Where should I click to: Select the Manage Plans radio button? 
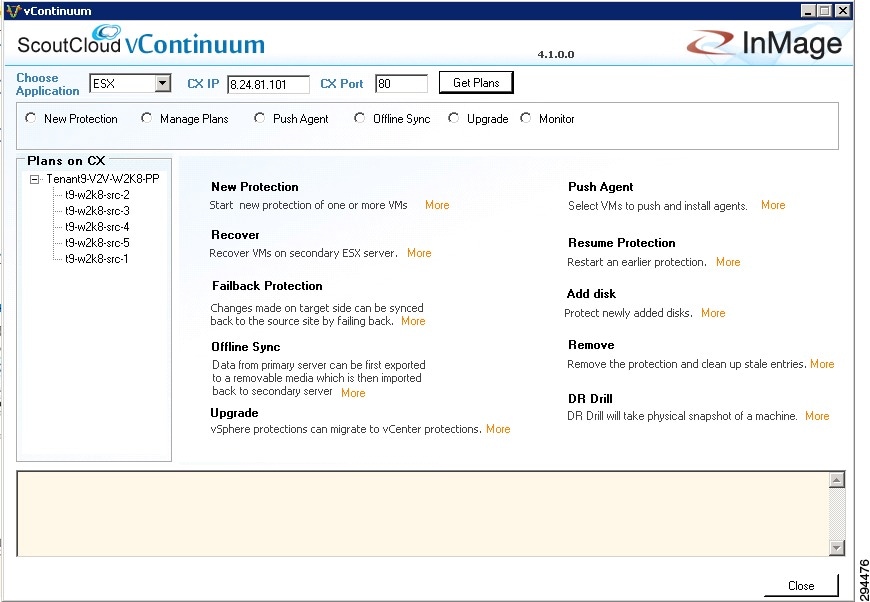(146, 118)
